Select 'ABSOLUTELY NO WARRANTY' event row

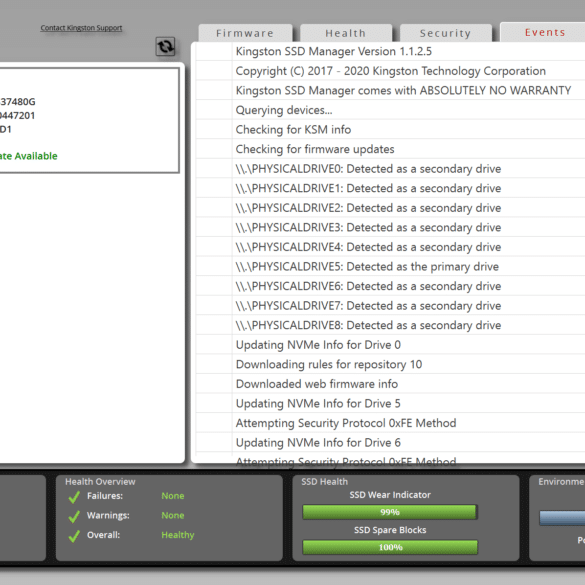(390, 90)
